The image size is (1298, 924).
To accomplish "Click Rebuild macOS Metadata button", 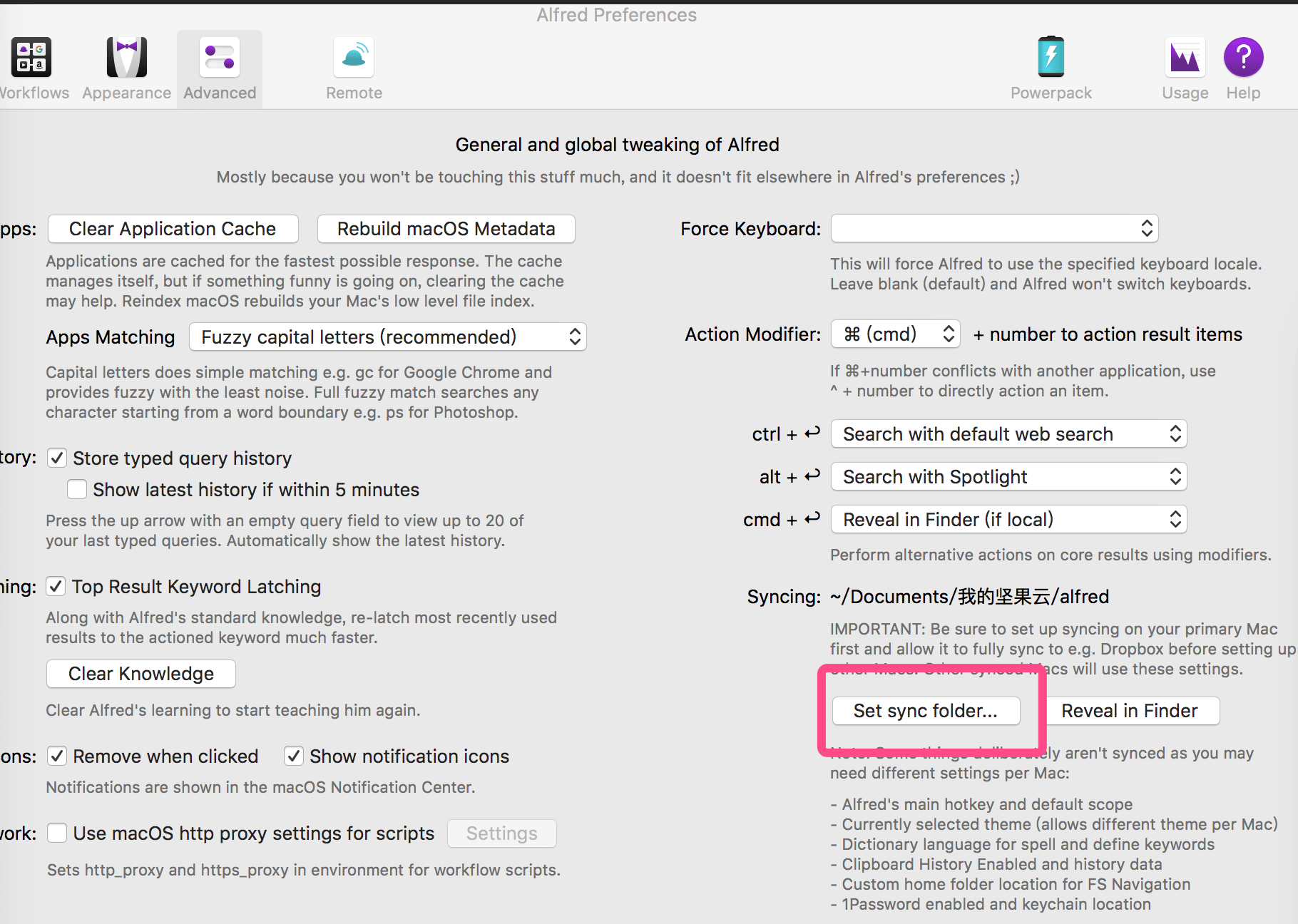I will coord(446,229).
